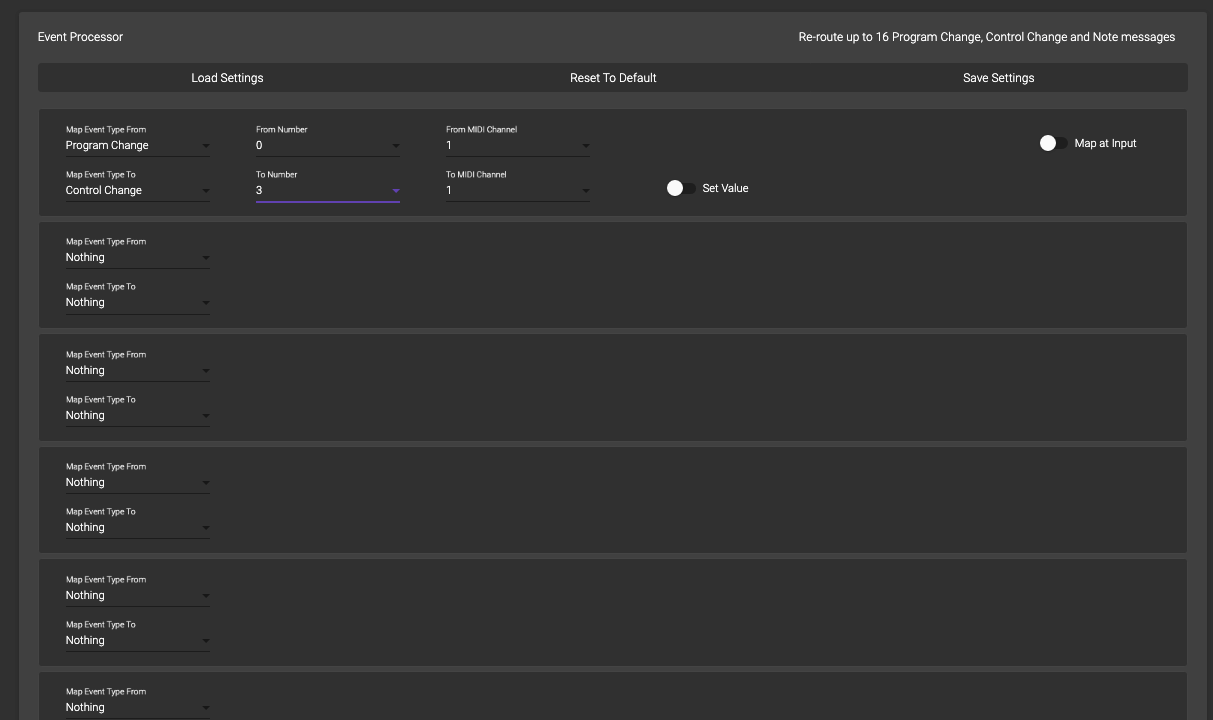Open Map Event Type To in the second mapping slot
This screenshot has height=720, width=1213.
[x=138, y=302]
